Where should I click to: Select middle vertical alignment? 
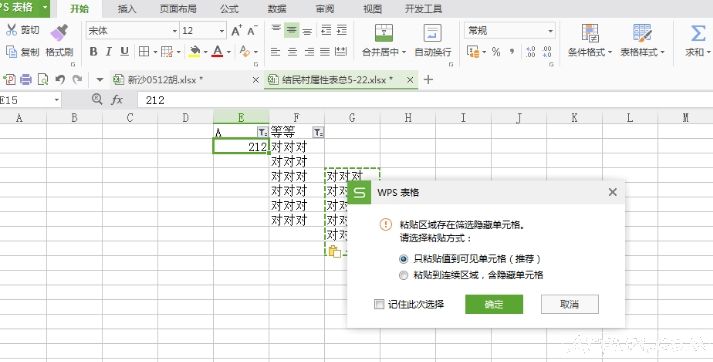click(291, 30)
